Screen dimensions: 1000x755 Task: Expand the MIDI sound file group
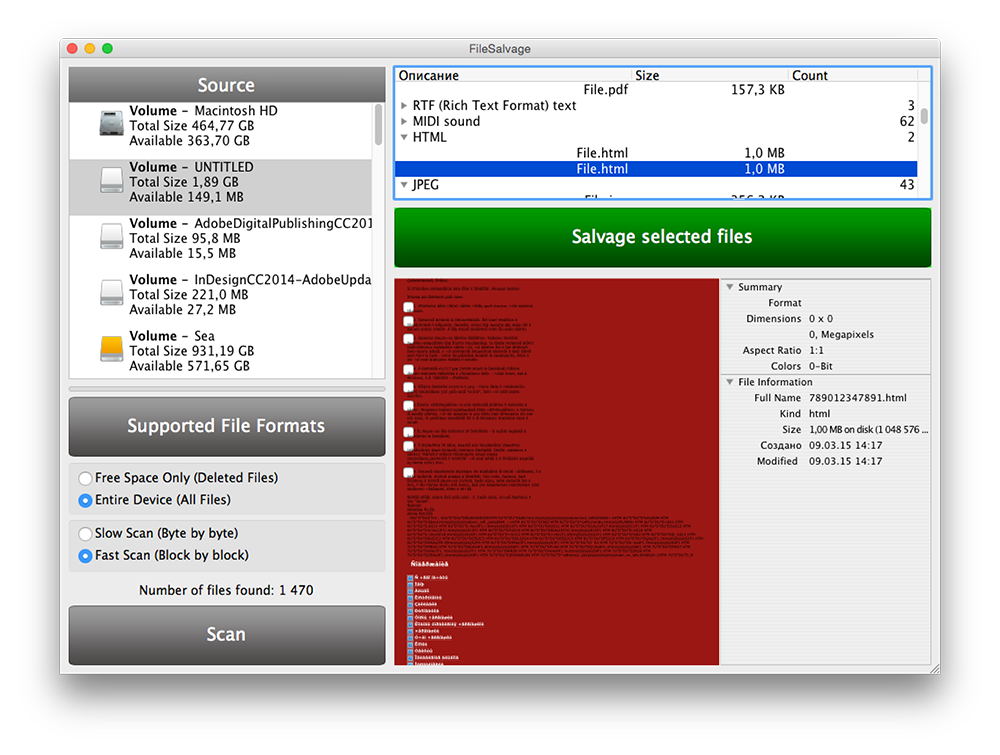404,122
